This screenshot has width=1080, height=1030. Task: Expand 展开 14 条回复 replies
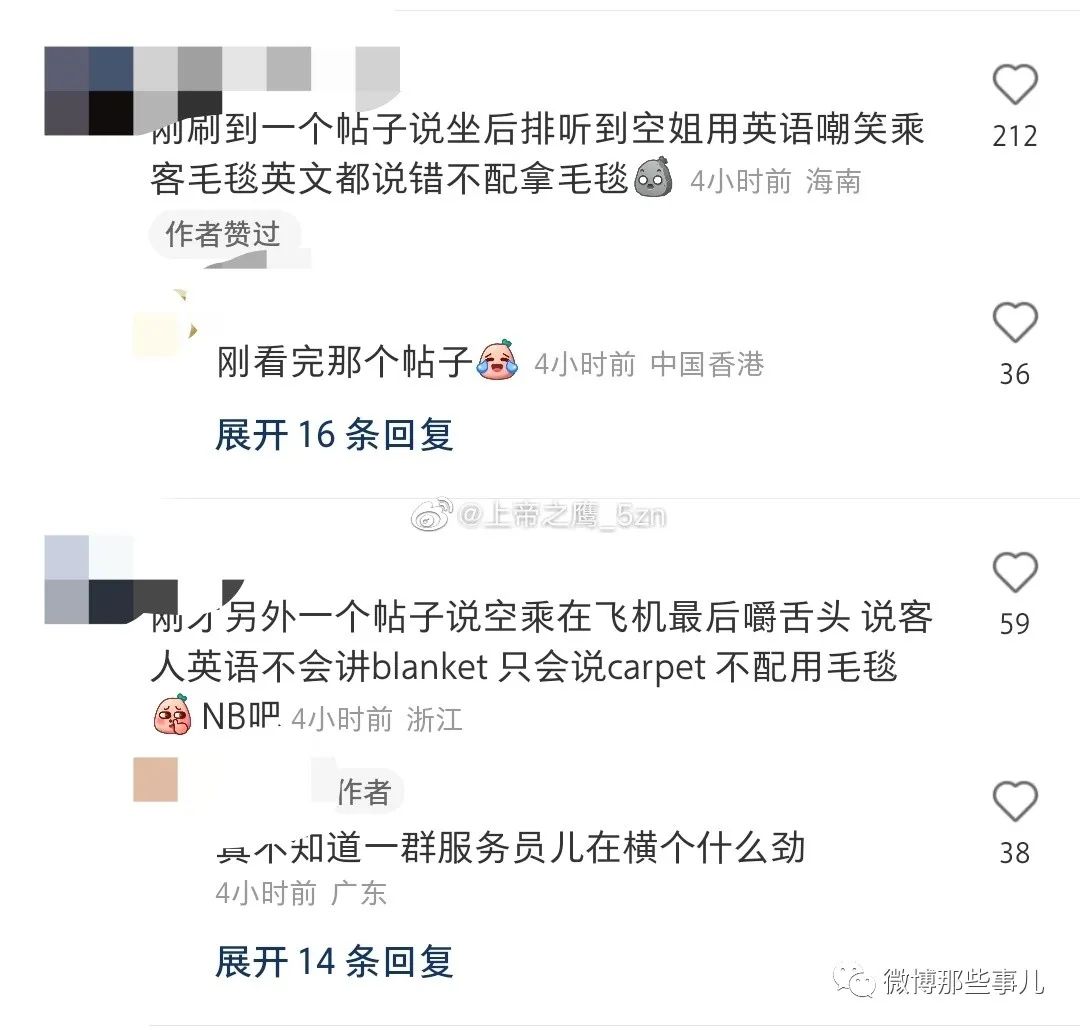[x=334, y=962]
